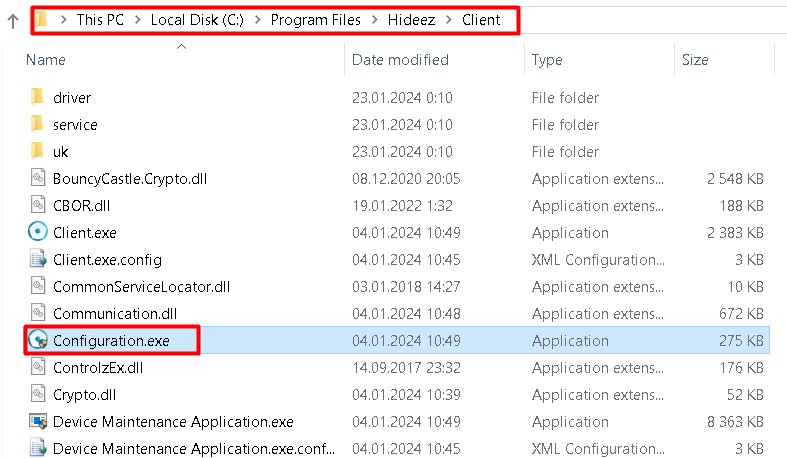Select the Device Maintenance Application.exe icon
The width and height of the screenshot is (787, 458).
pyautogui.click(x=37, y=422)
